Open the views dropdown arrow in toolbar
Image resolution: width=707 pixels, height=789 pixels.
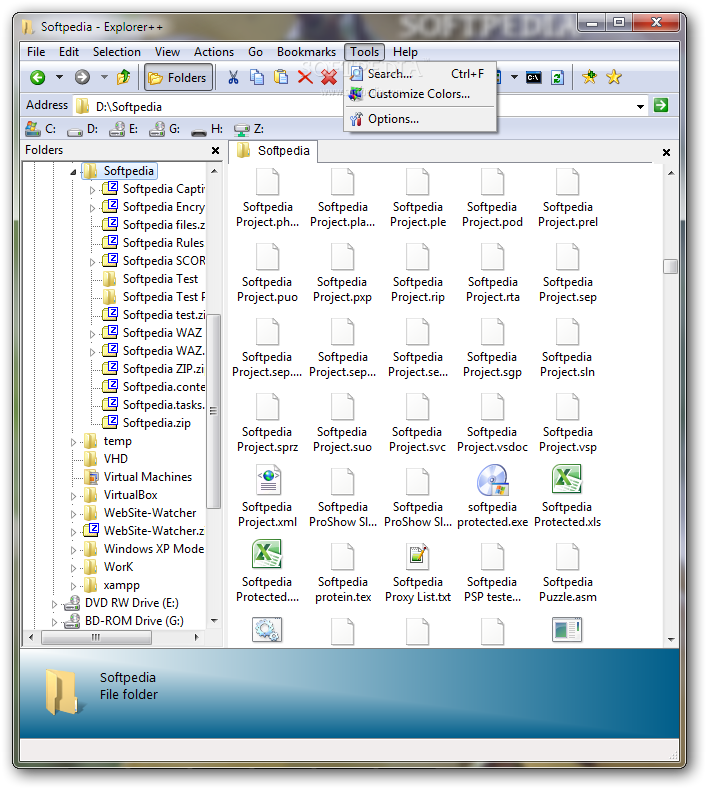514,77
